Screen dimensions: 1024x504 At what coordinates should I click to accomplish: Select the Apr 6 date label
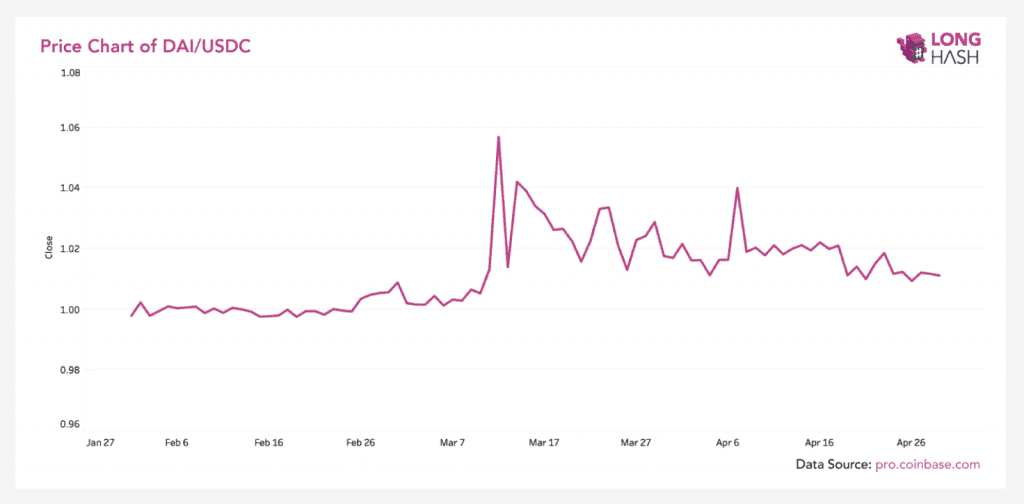[728, 441]
